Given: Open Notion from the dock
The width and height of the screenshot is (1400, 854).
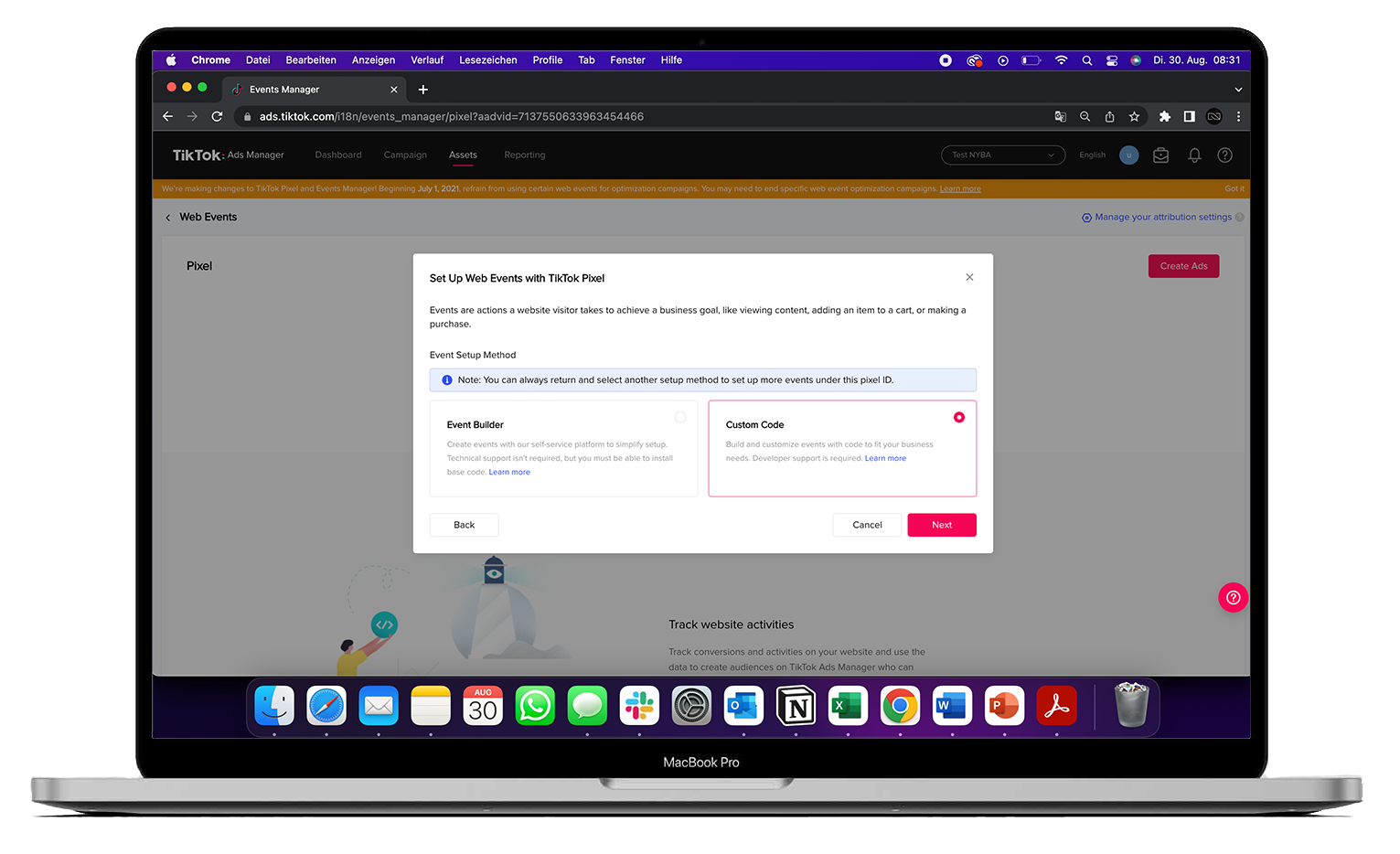Looking at the screenshot, I should pos(796,706).
